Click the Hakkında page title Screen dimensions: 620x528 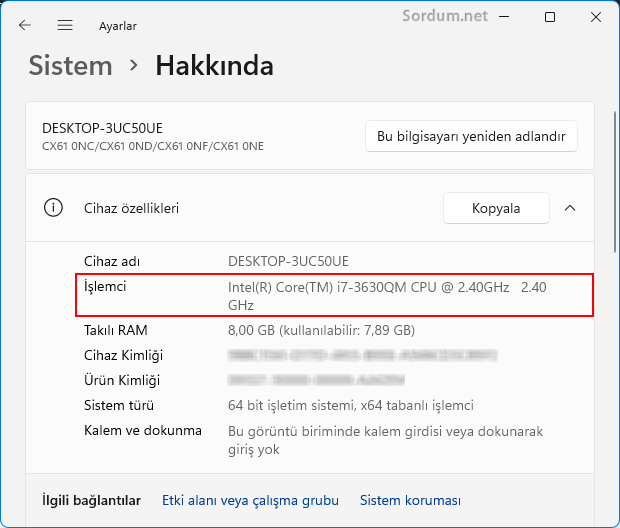coord(214,65)
